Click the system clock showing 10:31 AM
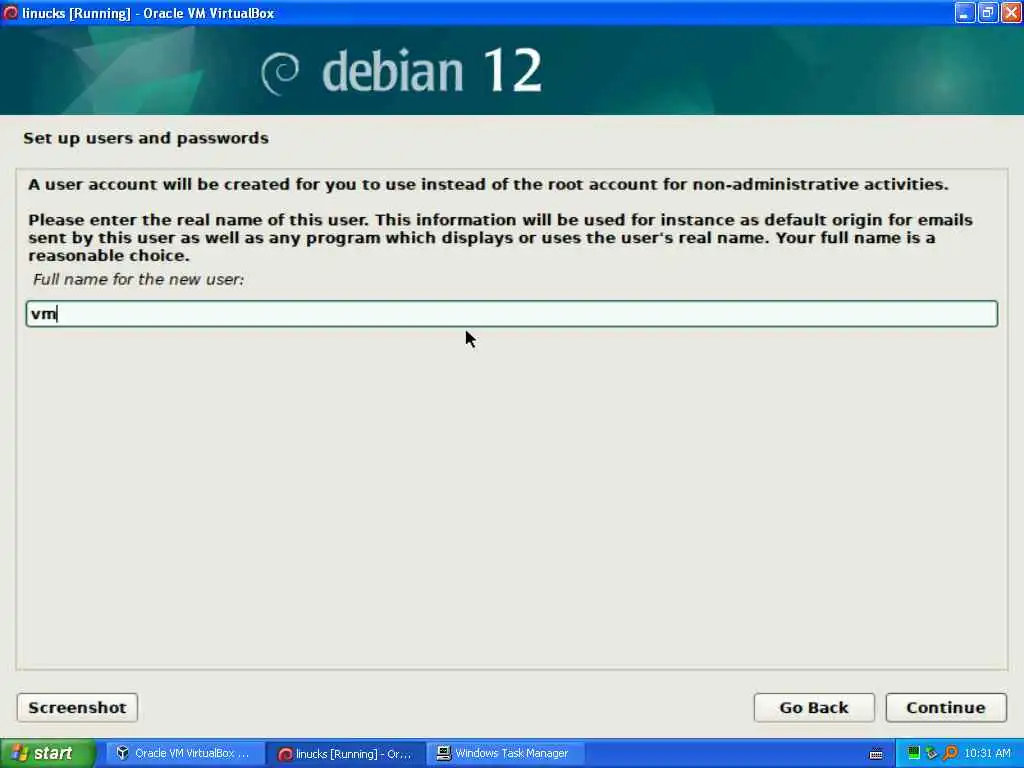The image size is (1024, 768). pos(987,753)
